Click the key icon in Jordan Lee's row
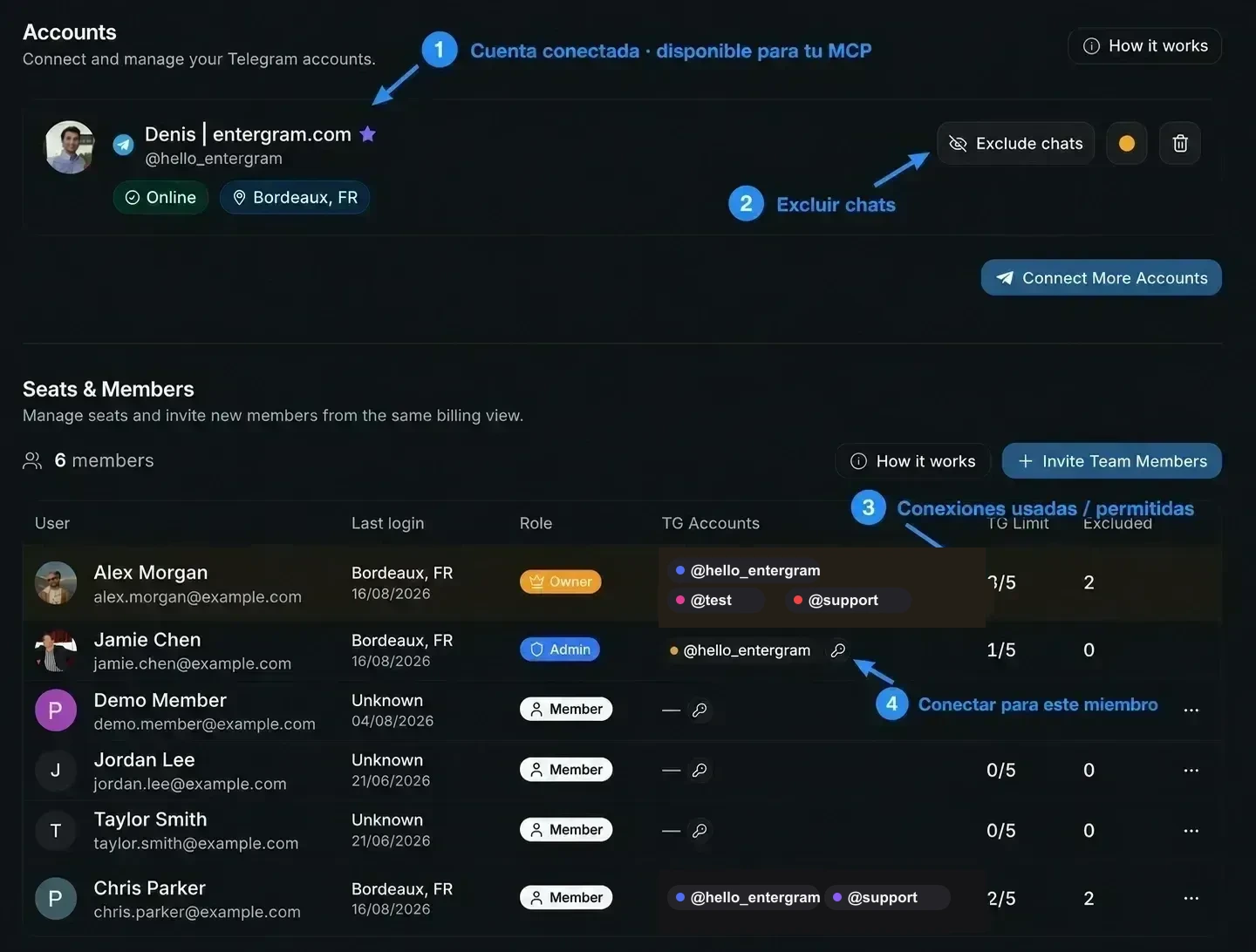This screenshot has width=1256, height=952. click(700, 771)
